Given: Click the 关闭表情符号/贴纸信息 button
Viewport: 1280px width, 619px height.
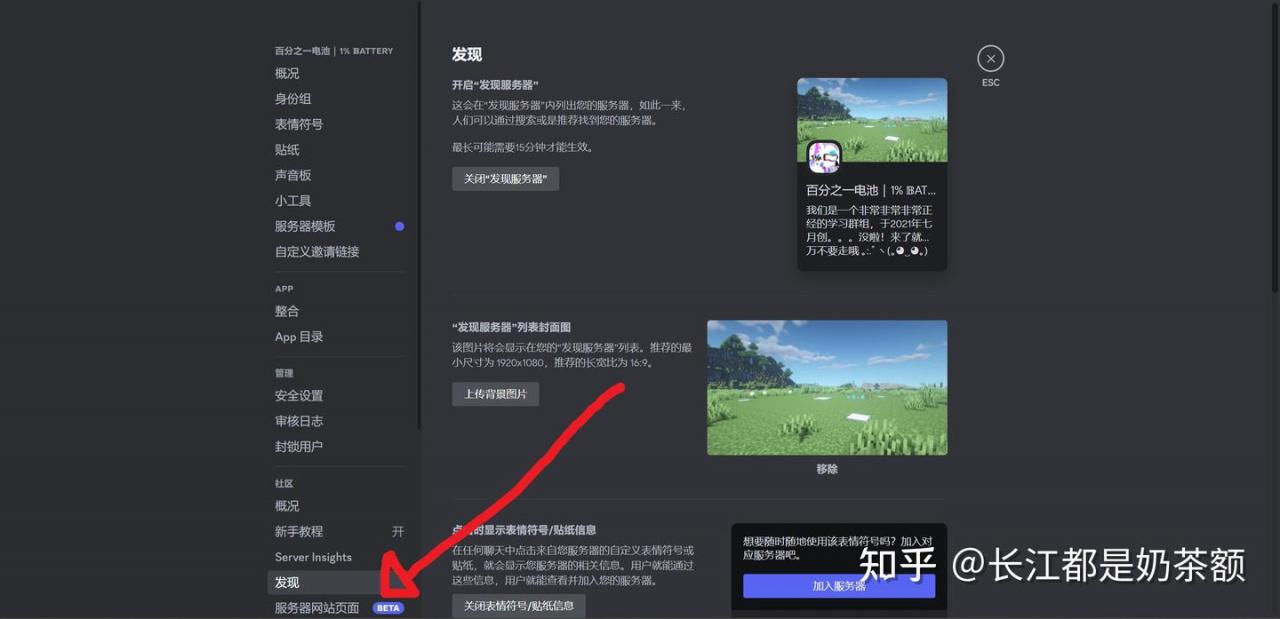Looking at the screenshot, I should [x=518, y=606].
